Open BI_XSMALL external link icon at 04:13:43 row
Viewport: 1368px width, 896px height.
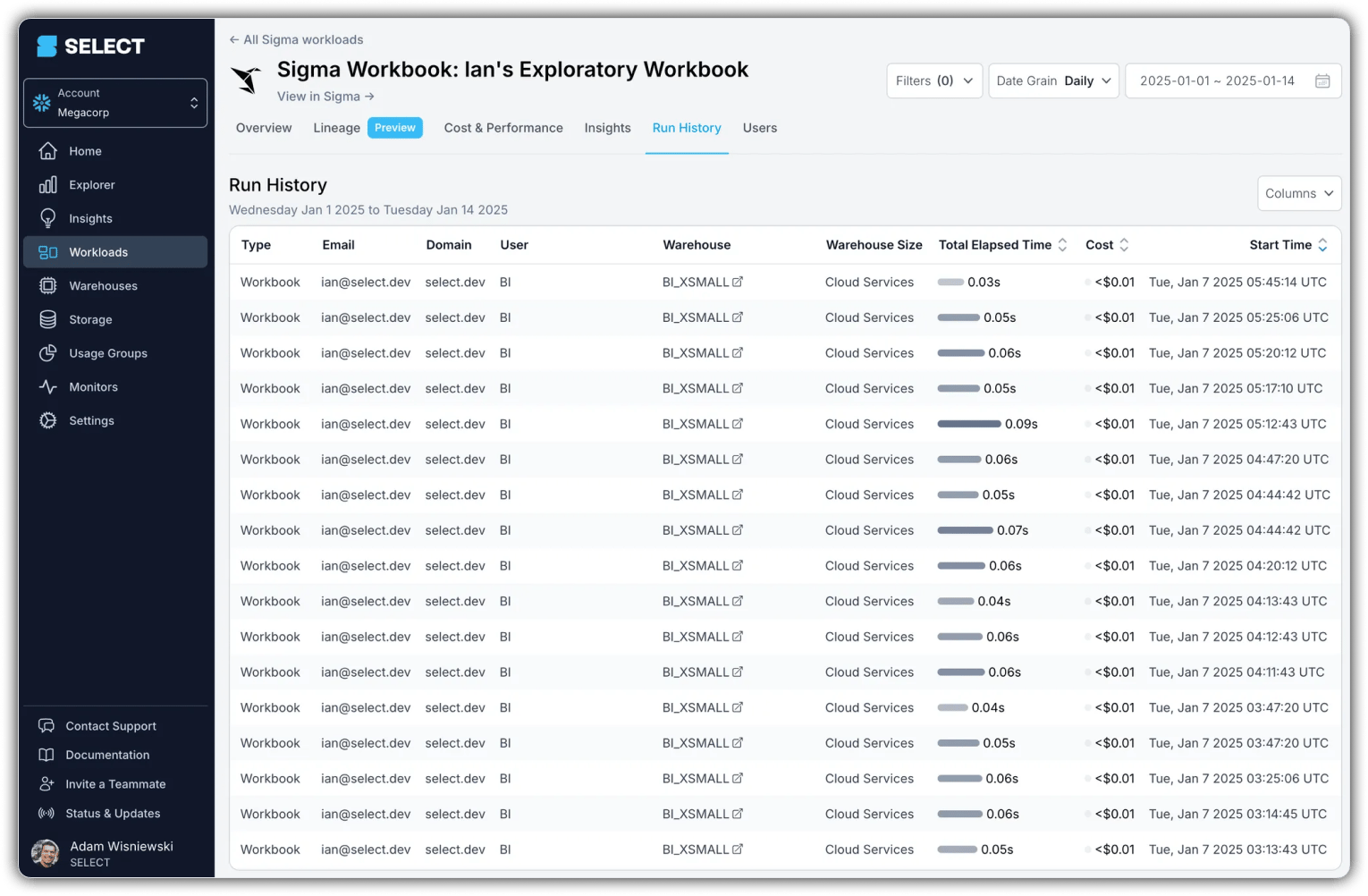click(x=738, y=601)
